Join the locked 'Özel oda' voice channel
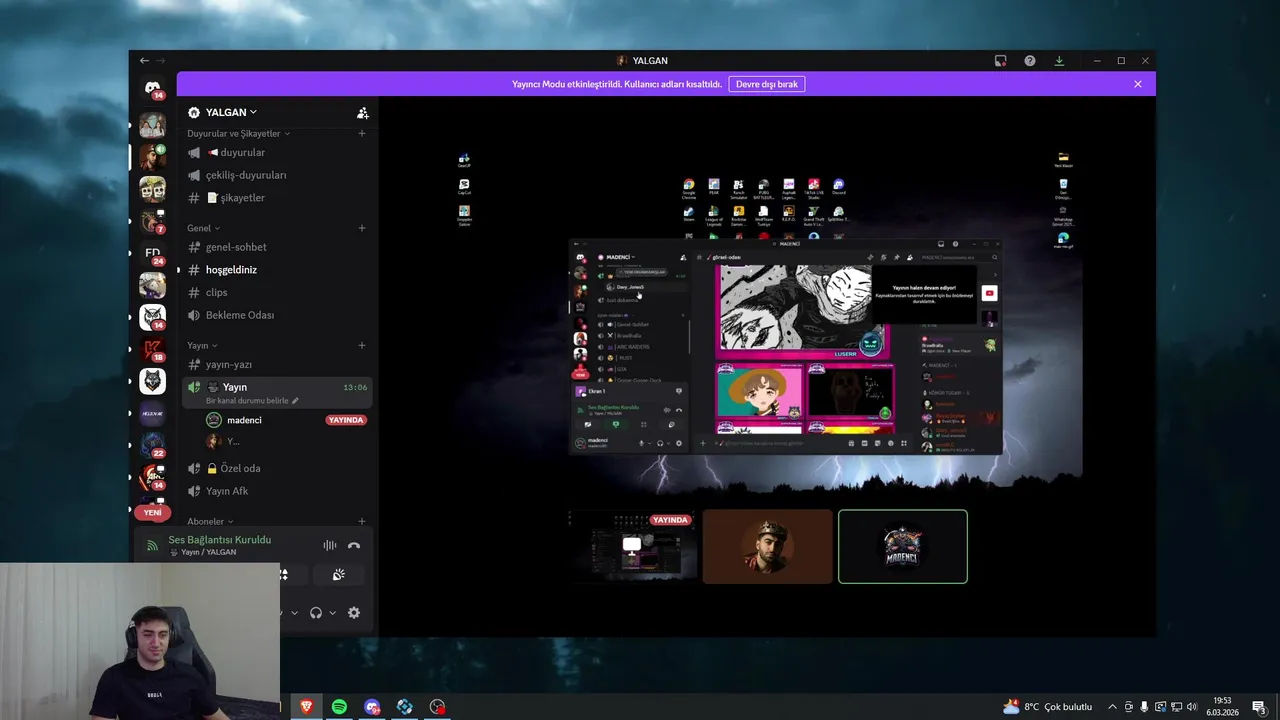Screen dimensions: 1280x720 [277, 468]
